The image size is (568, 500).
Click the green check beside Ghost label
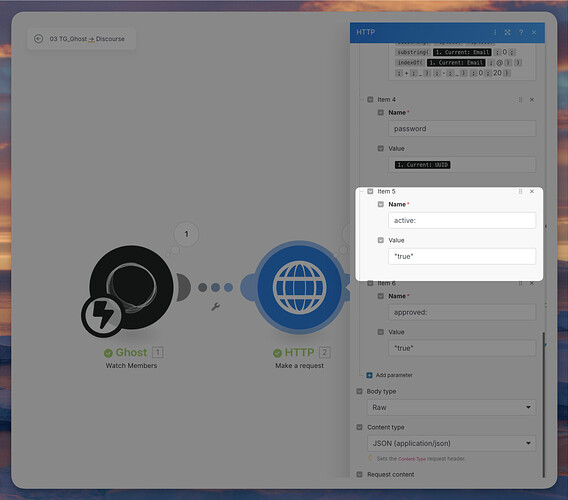coord(108,353)
